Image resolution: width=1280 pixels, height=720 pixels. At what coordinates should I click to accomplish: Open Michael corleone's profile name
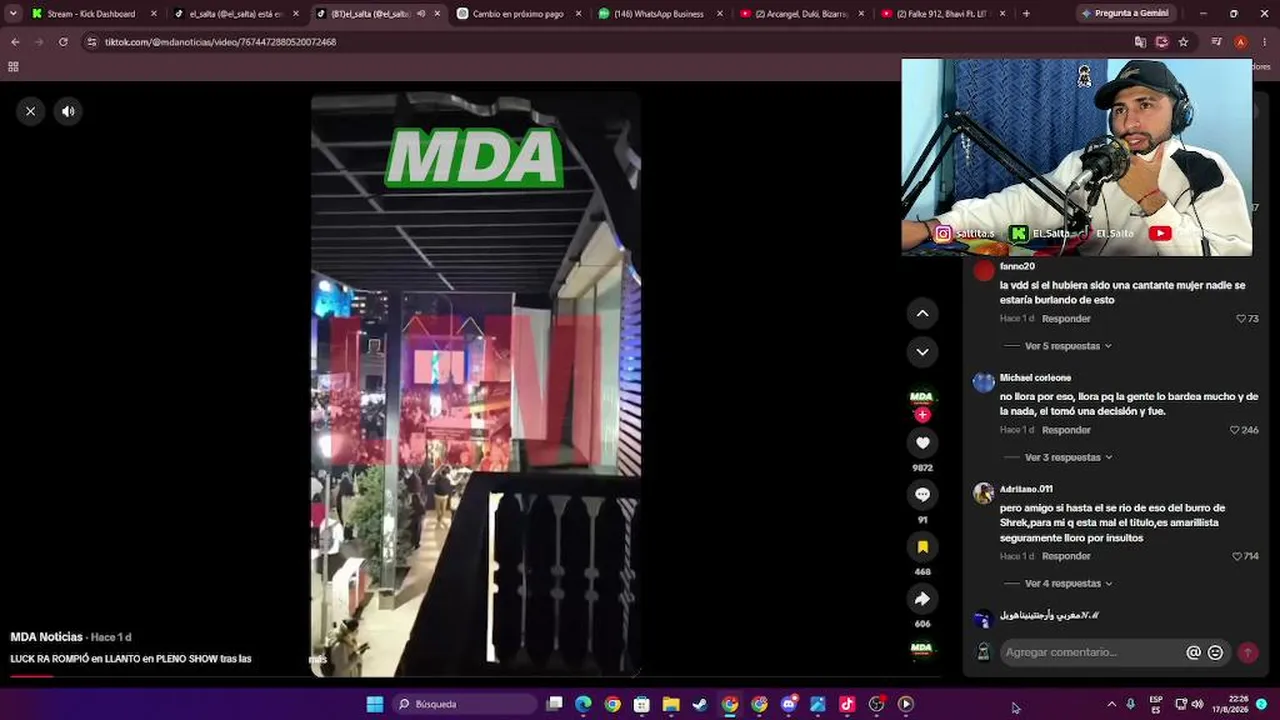1035,378
